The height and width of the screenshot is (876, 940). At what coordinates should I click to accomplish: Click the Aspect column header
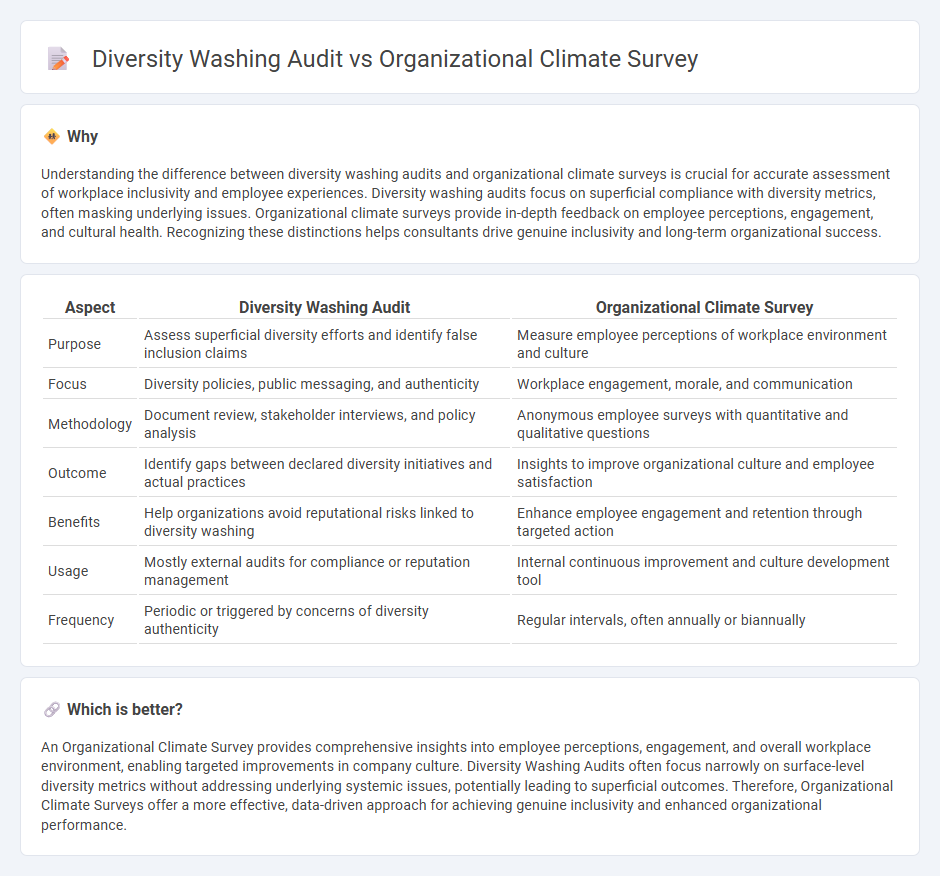point(90,308)
